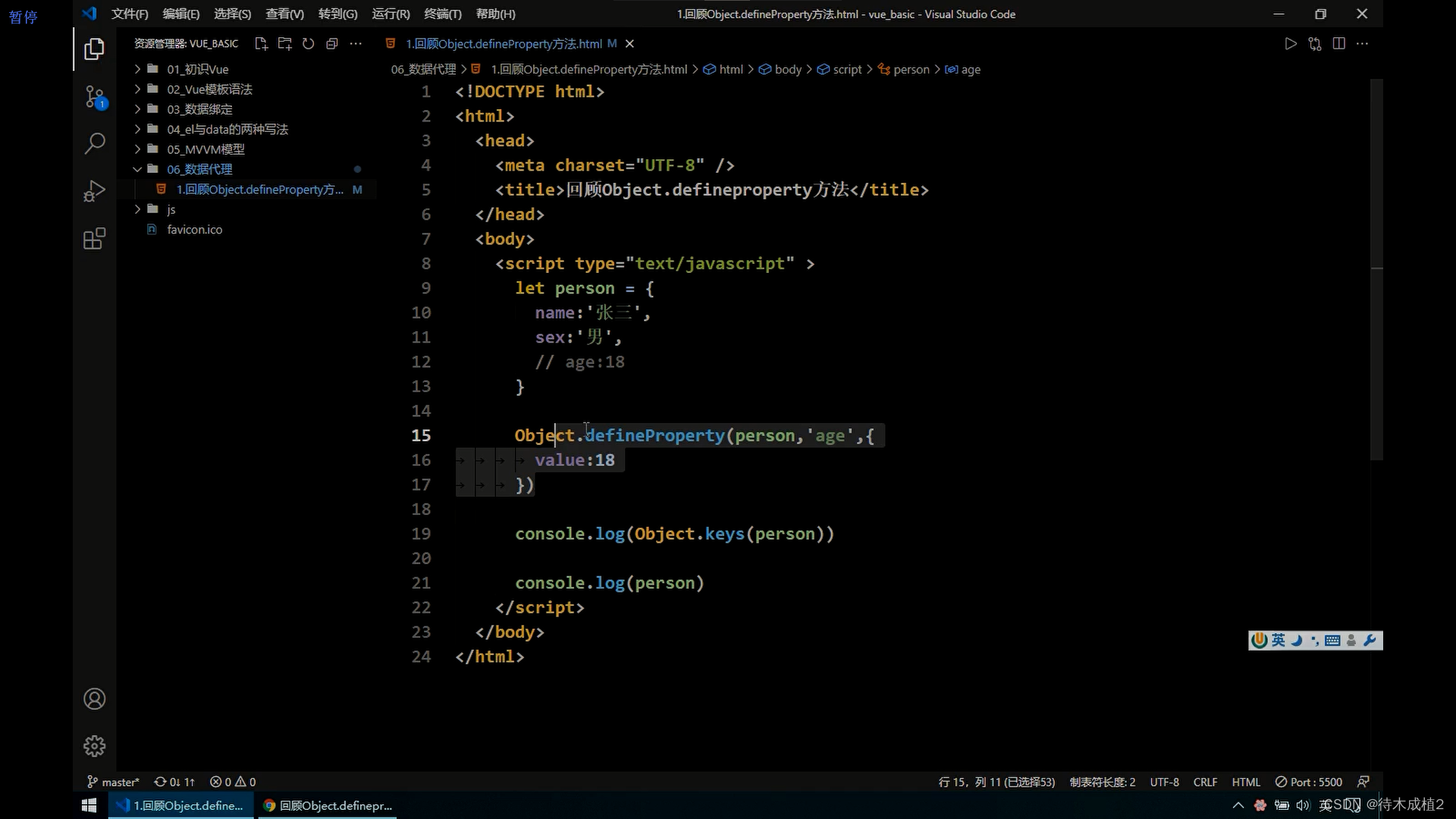This screenshot has height=819, width=1456.
Task: Click cursor position 行 15, 列 11 in status bar
Action: tap(996, 782)
